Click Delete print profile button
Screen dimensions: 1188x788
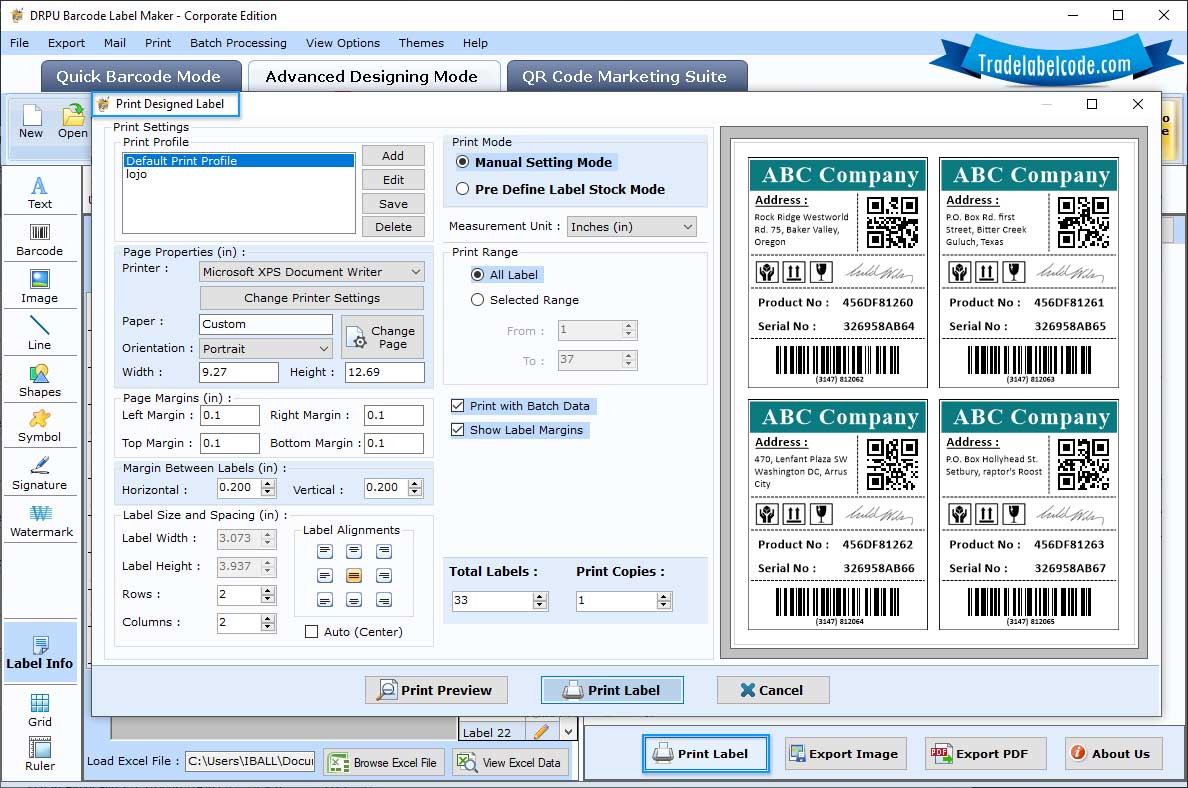click(x=392, y=227)
